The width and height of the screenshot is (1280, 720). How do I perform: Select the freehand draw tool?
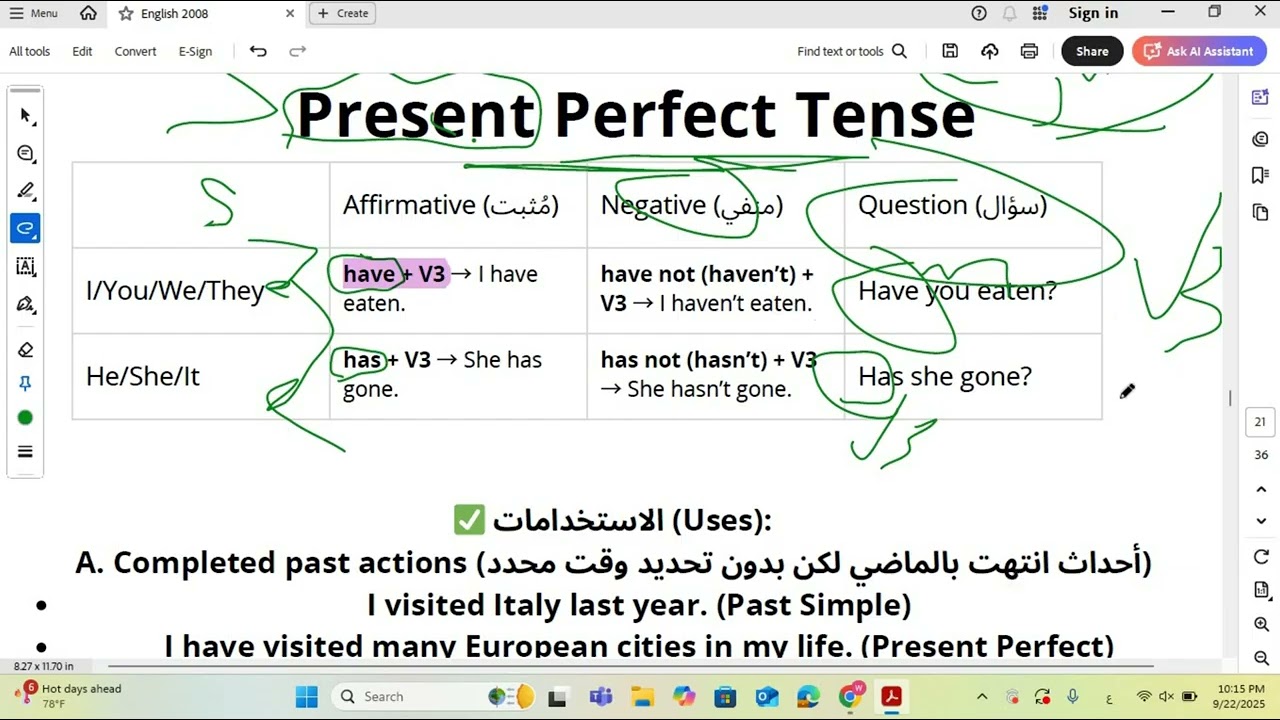pos(26,228)
